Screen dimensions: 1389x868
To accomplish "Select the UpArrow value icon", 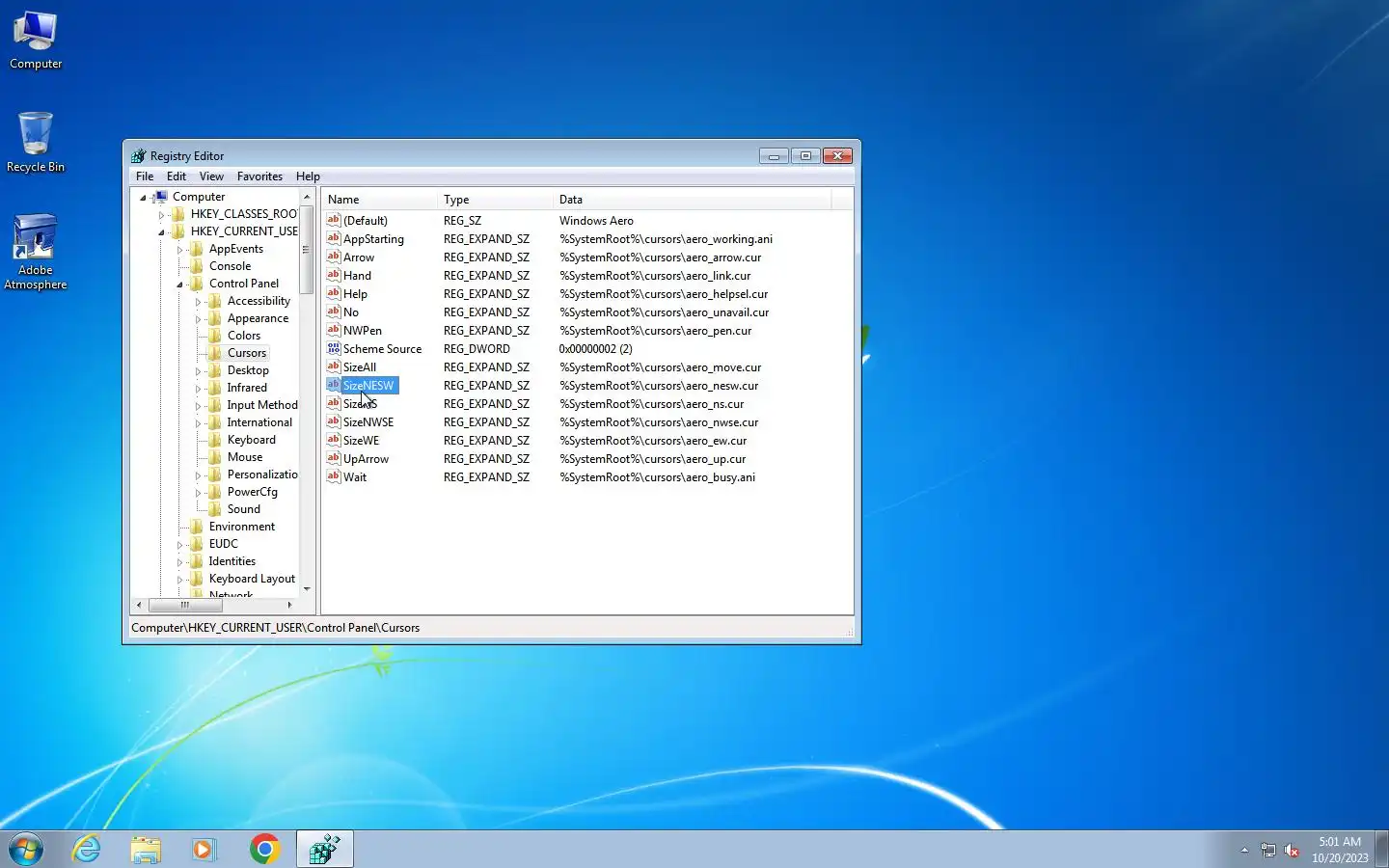I will tap(334, 459).
